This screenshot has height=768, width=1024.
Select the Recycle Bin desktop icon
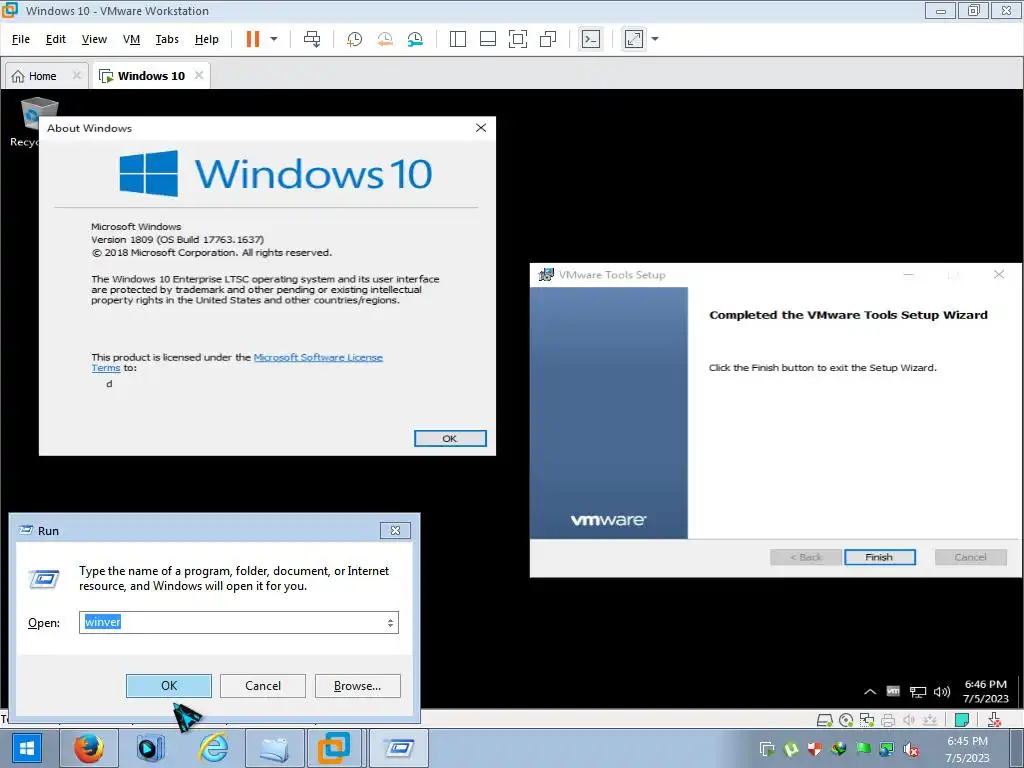point(31,122)
